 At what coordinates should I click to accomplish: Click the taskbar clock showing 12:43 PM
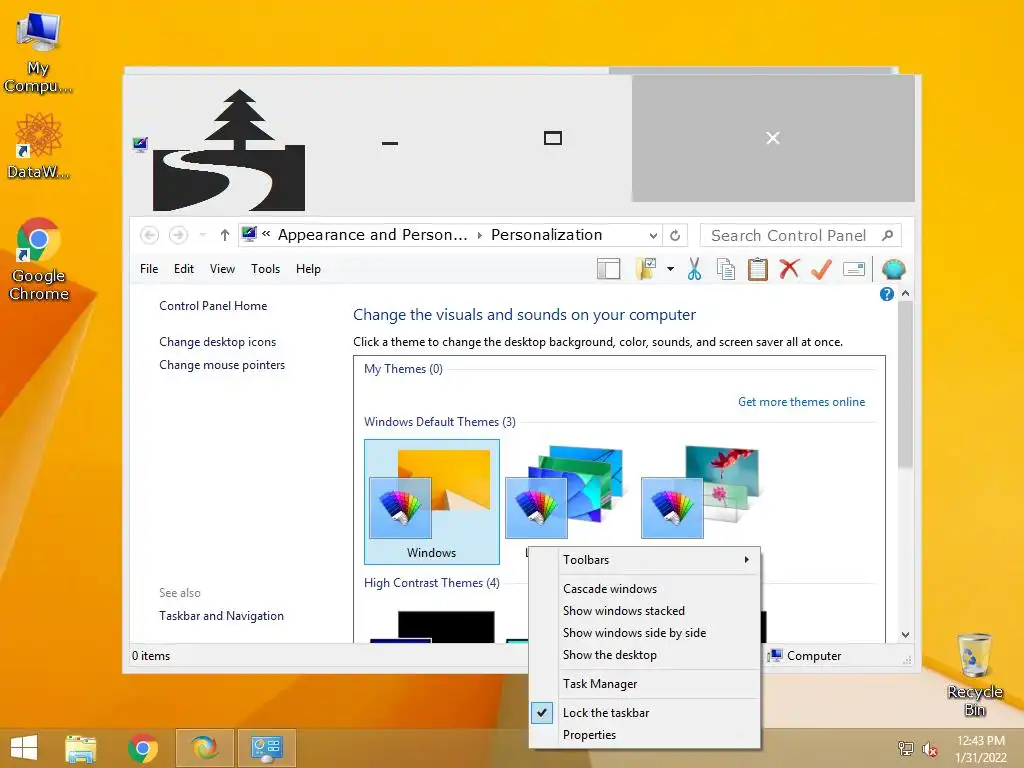(981, 749)
